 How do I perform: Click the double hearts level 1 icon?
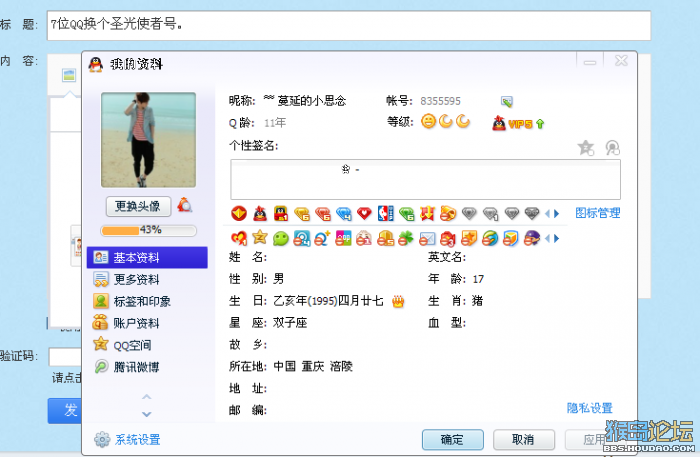pyautogui.click(x=239, y=238)
